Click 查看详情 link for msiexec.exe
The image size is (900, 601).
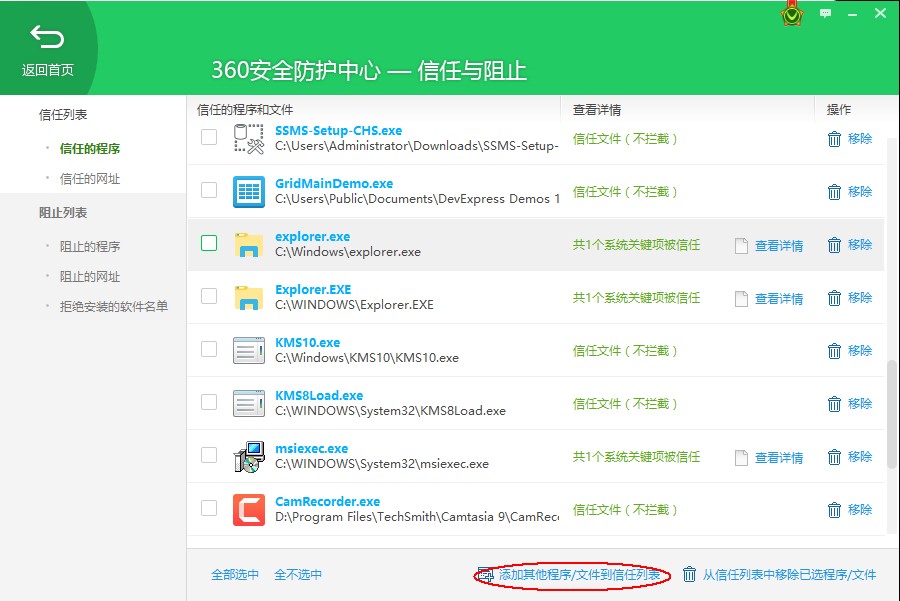pos(779,457)
